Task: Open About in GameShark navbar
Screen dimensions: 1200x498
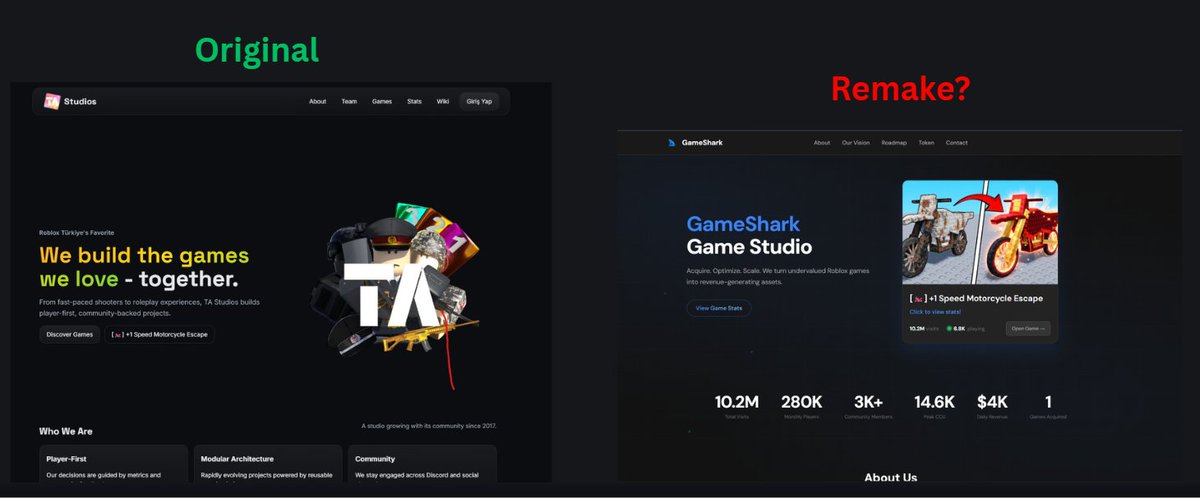Action: coord(822,143)
